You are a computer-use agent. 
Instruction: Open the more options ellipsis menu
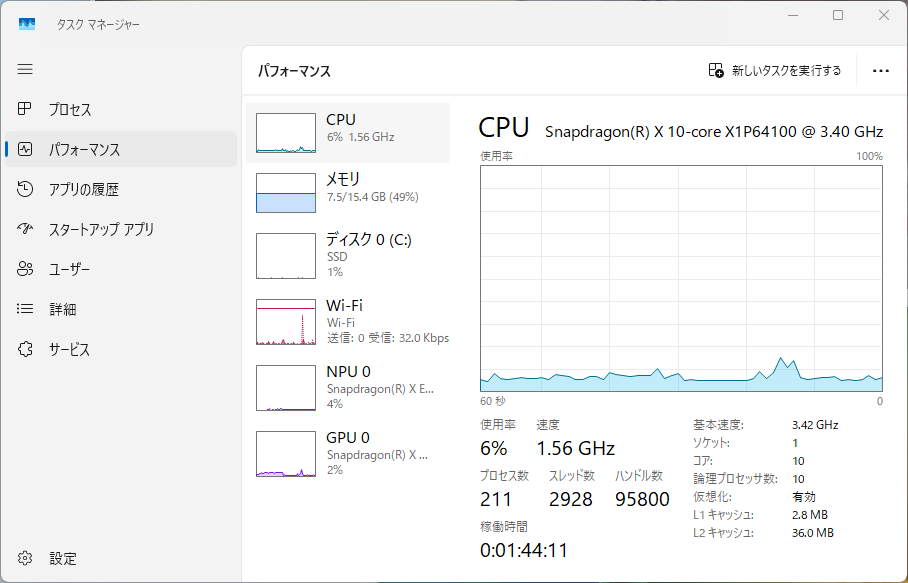click(881, 71)
